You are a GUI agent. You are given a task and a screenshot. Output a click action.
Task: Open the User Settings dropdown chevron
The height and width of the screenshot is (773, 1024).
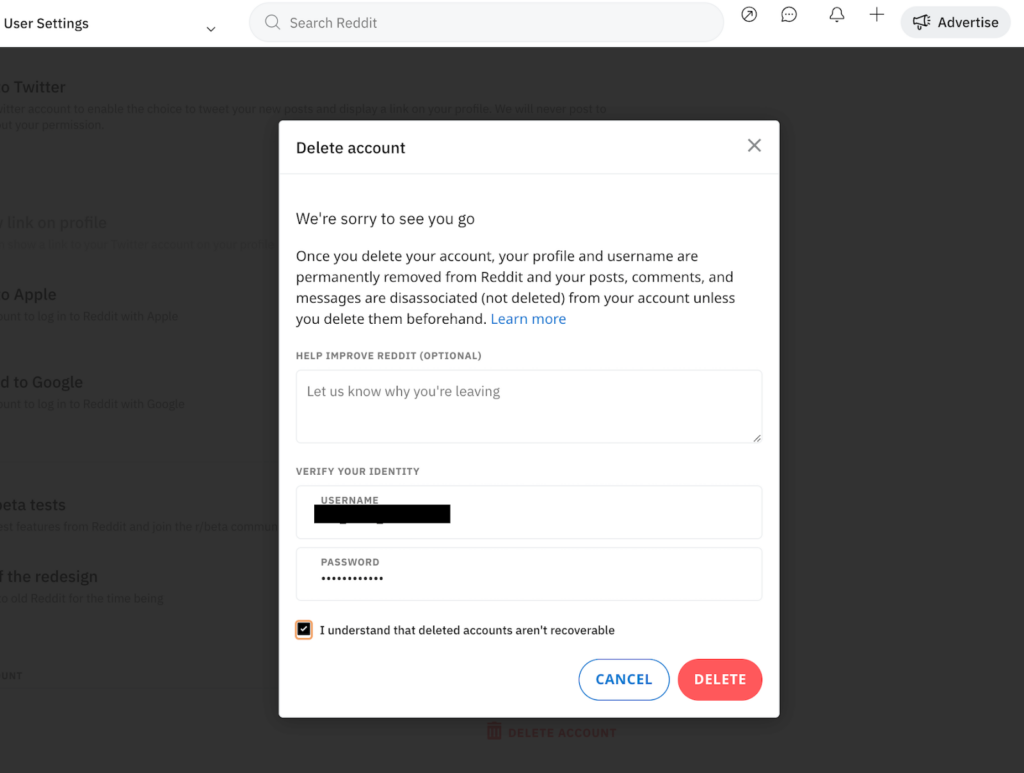210,30
